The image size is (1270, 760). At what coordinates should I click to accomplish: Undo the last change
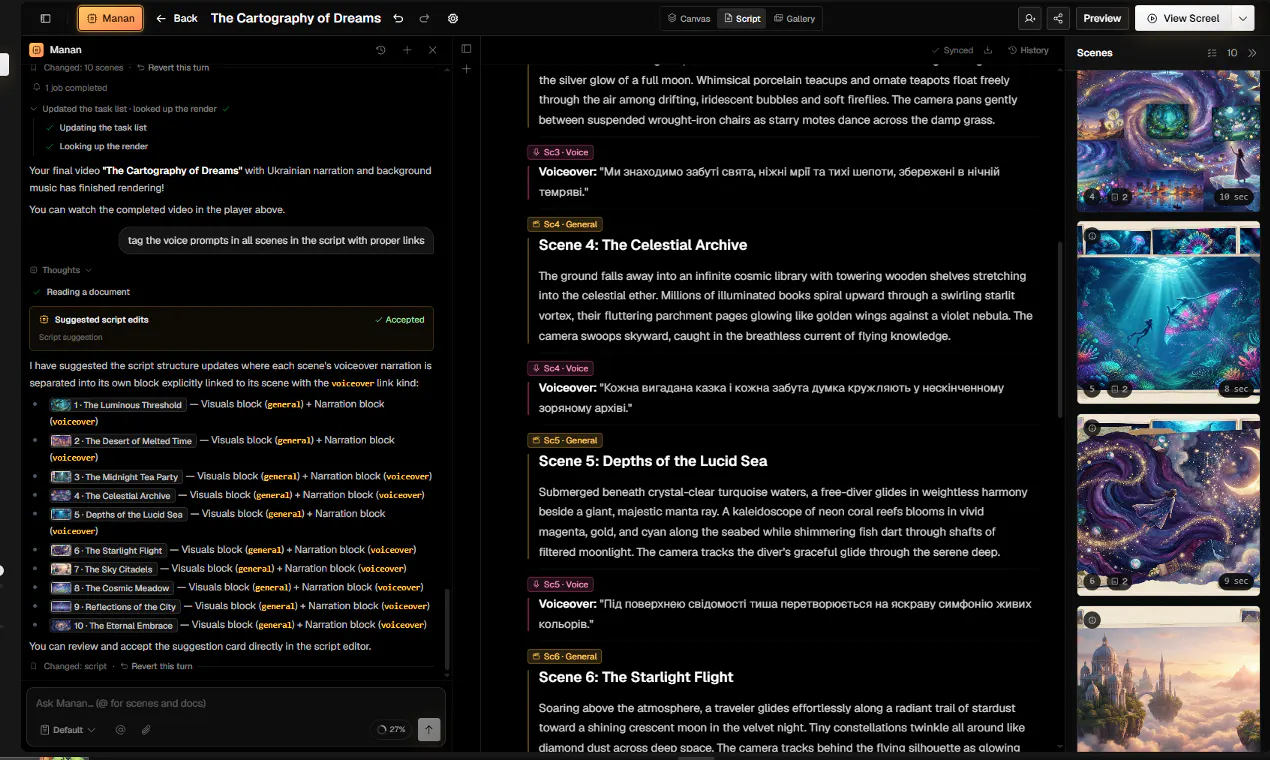coord(399,18)
